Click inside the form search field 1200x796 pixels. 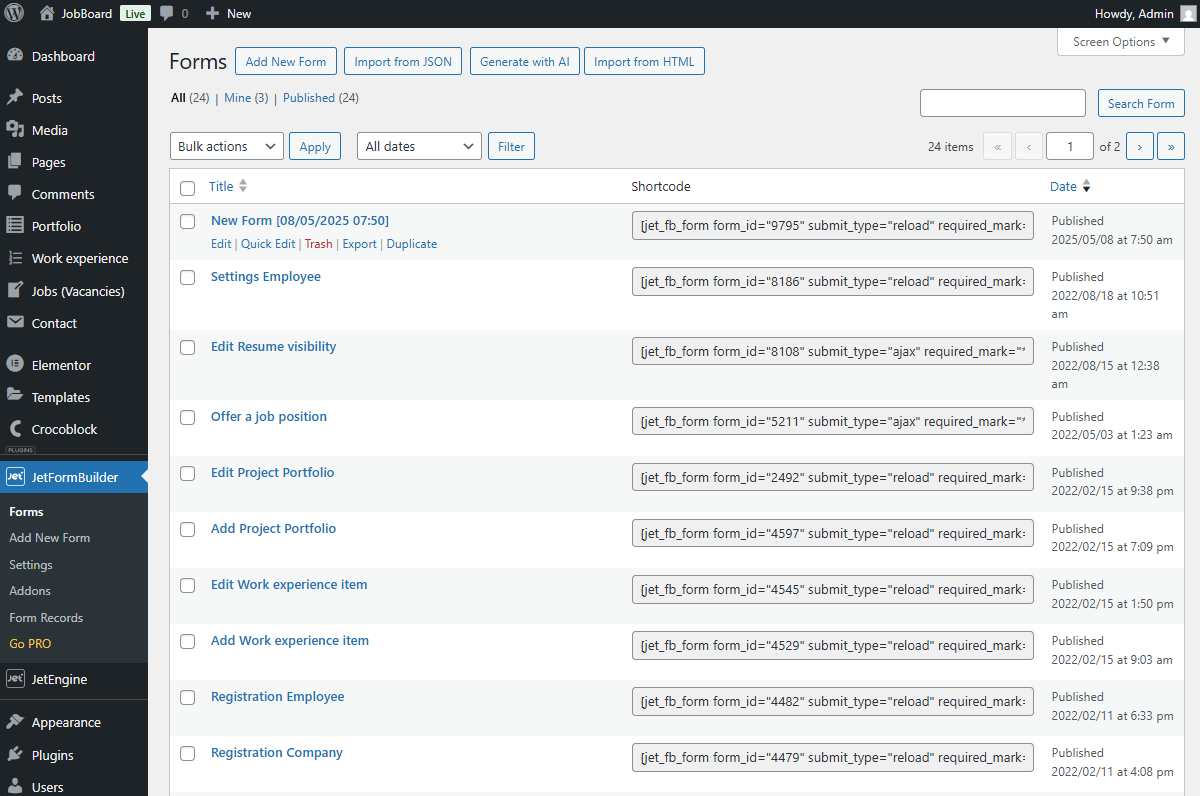(1002, 103)
